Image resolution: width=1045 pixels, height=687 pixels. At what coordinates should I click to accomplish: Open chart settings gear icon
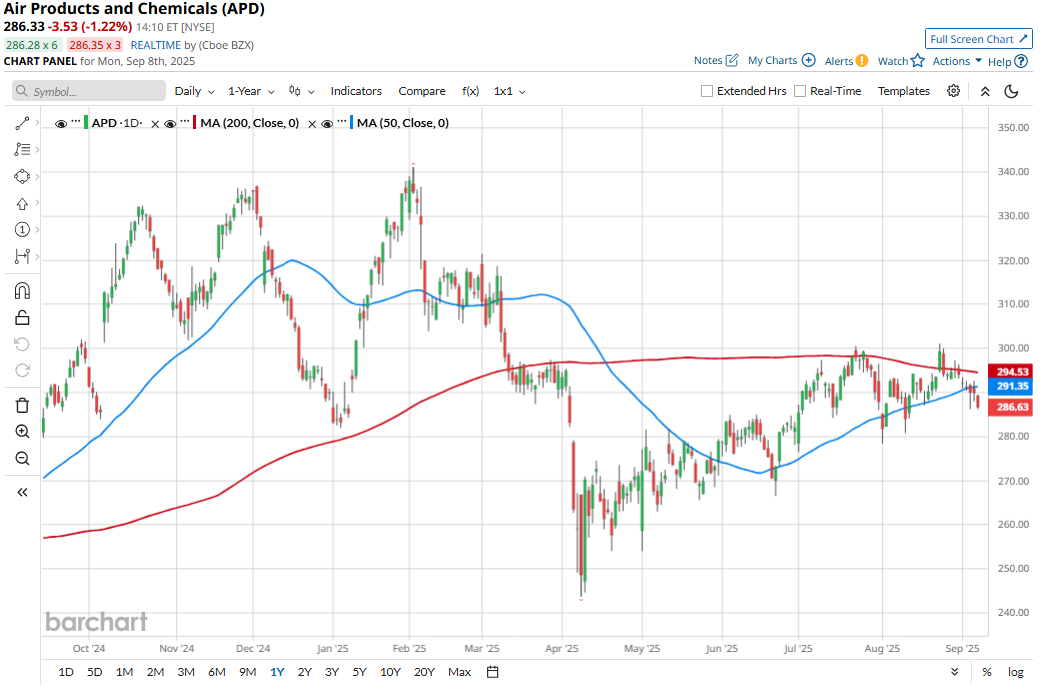tap(954, 91)
